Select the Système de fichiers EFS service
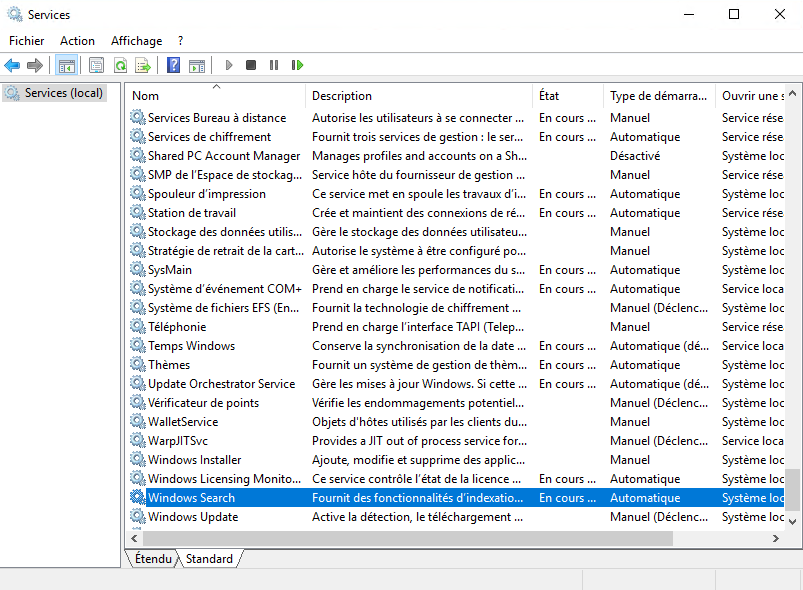The height and width of the screenshot is (590, 803). click(x=456, y=307)
